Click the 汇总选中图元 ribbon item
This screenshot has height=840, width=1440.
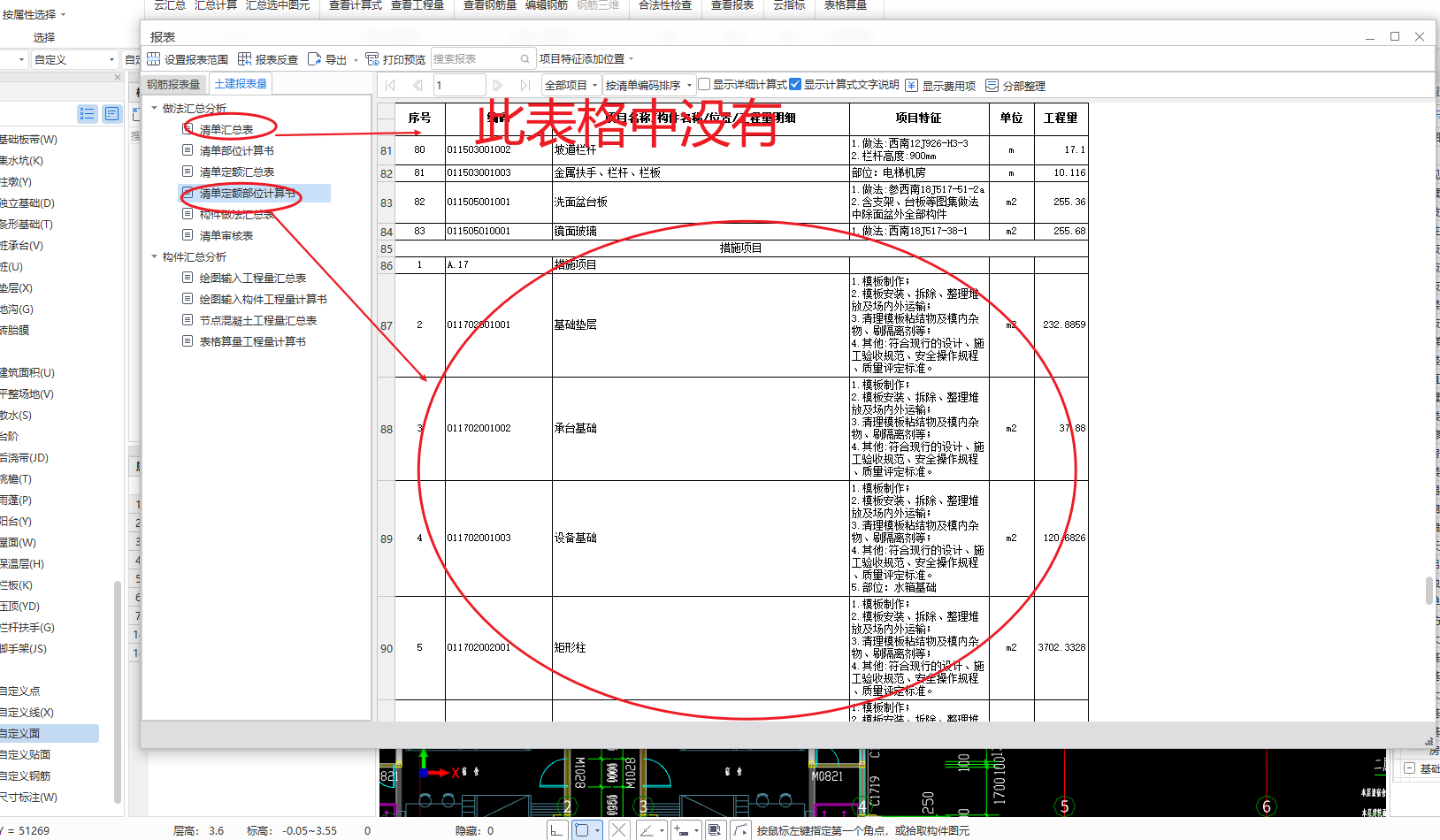[278, 5]
